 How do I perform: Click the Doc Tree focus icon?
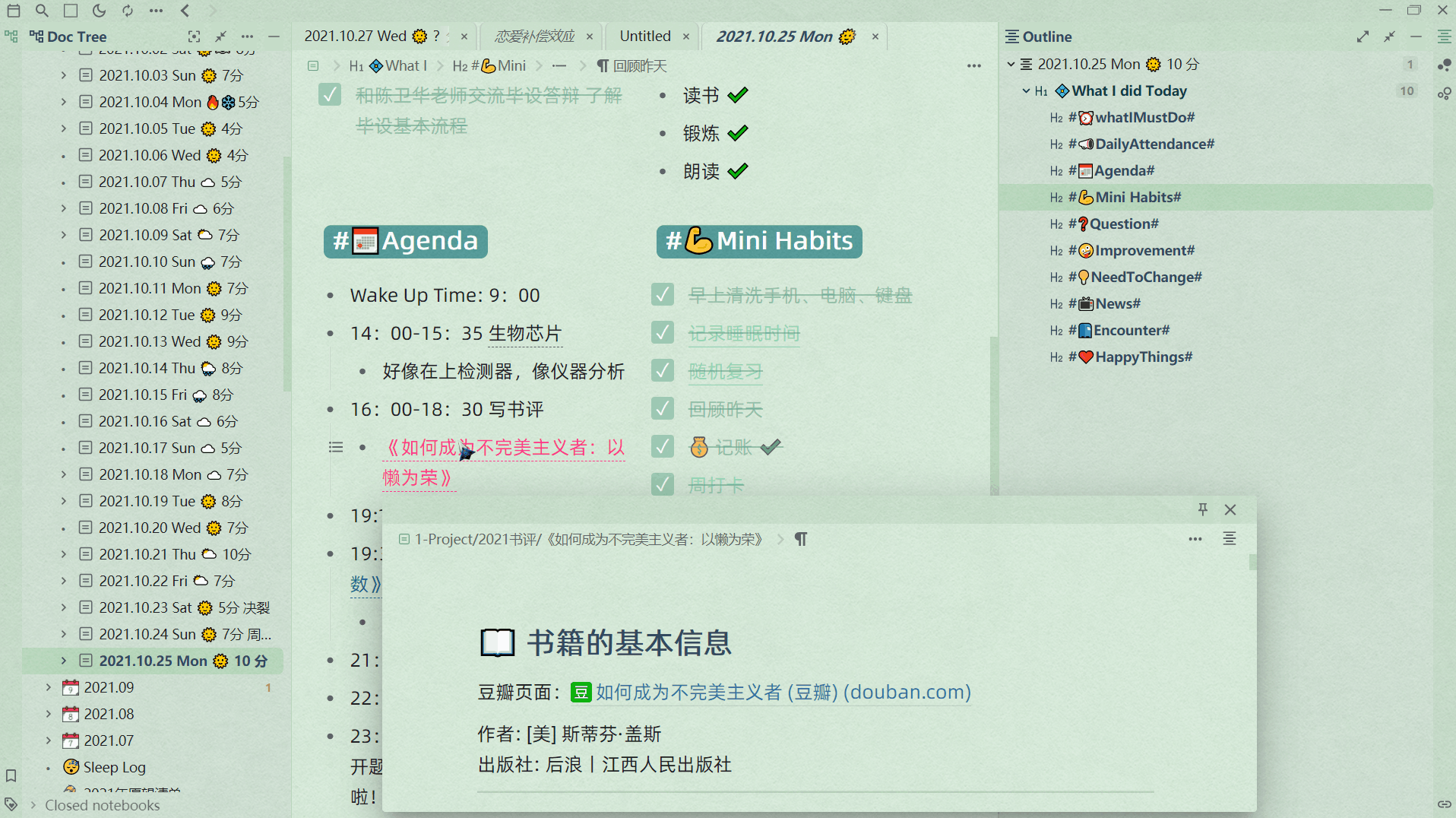pos(194,36)
